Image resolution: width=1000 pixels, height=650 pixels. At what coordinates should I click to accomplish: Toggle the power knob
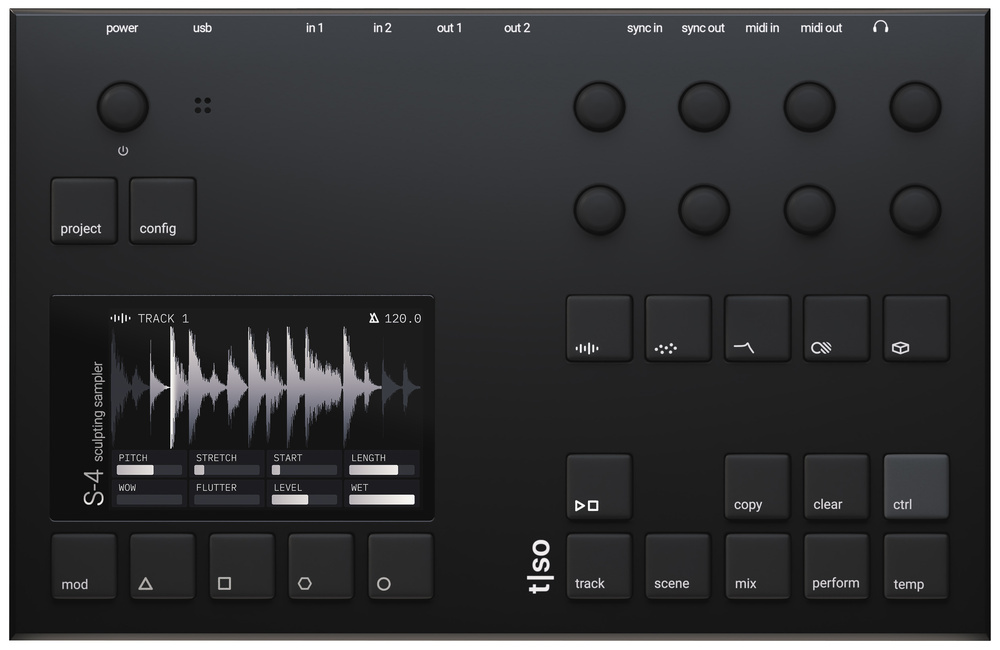coord(123,107)
